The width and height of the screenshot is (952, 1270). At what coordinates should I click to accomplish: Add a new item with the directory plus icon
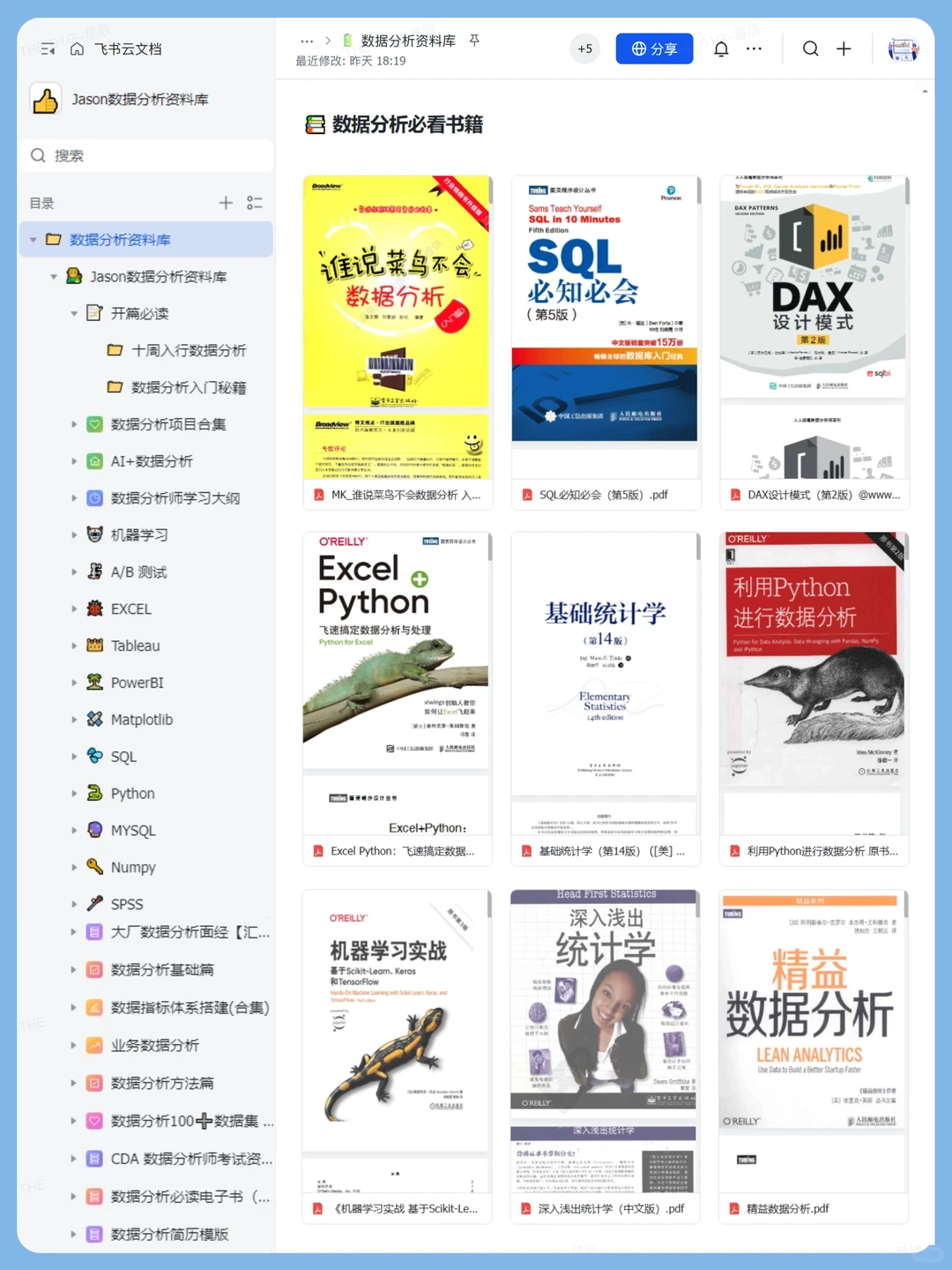click(x=226, y=203)
